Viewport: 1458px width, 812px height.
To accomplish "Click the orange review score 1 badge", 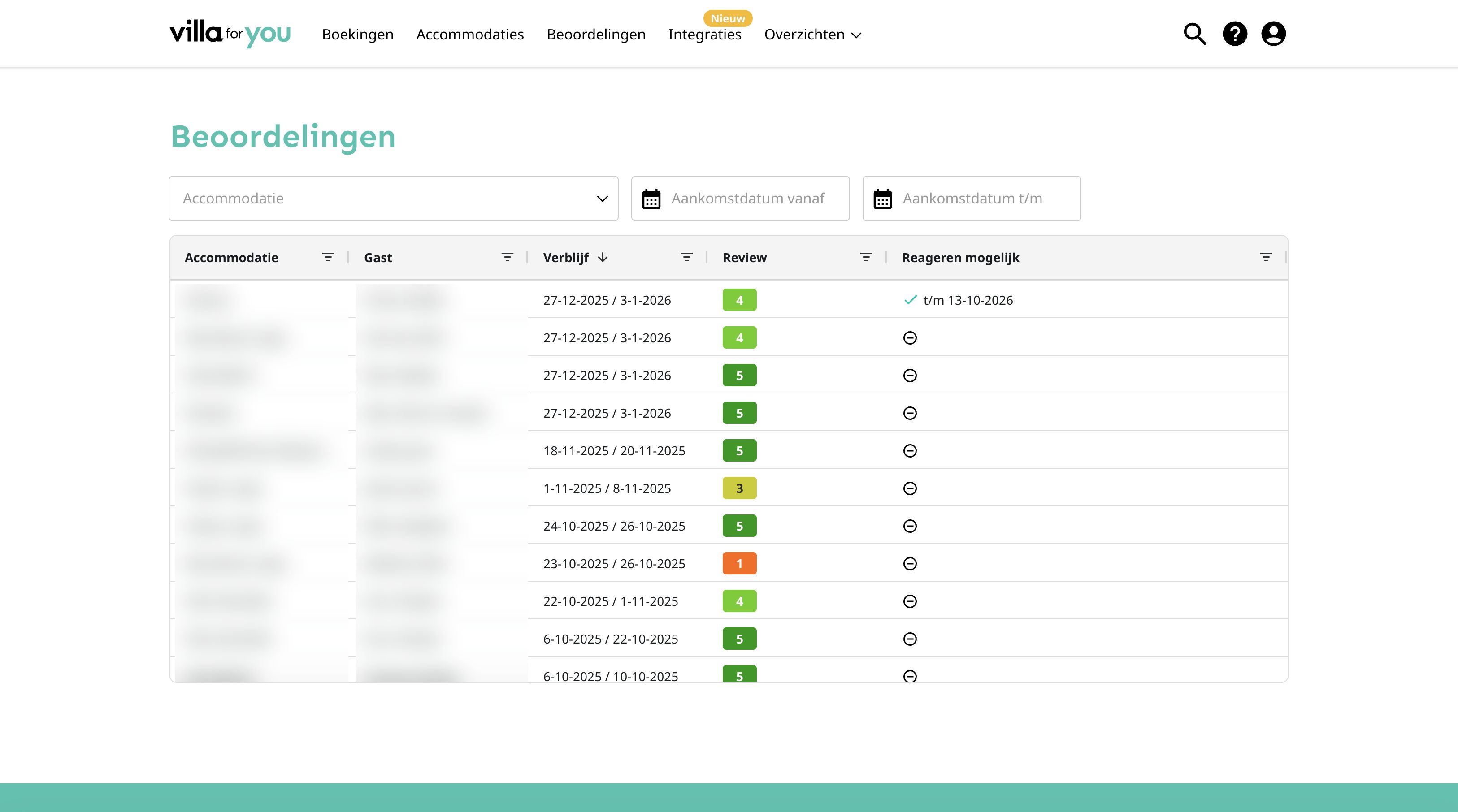I will 739,564.
